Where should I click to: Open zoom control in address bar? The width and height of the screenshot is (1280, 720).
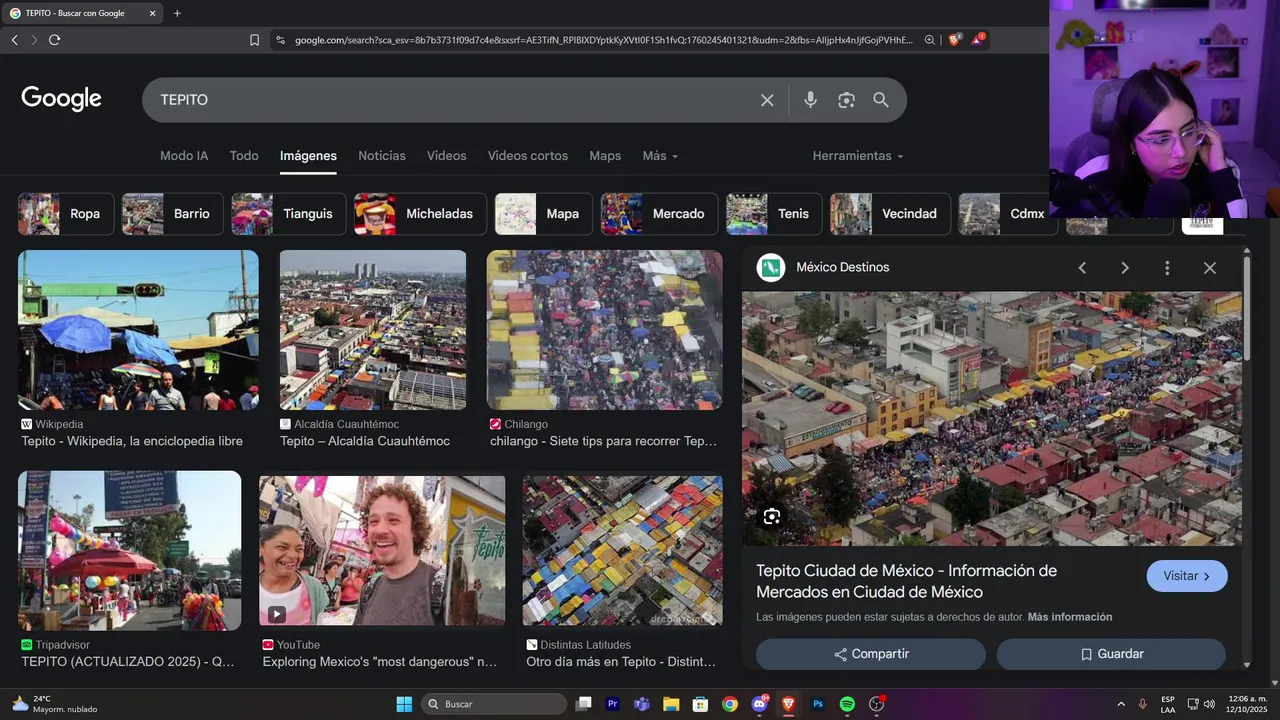click(x=930, y=40)
